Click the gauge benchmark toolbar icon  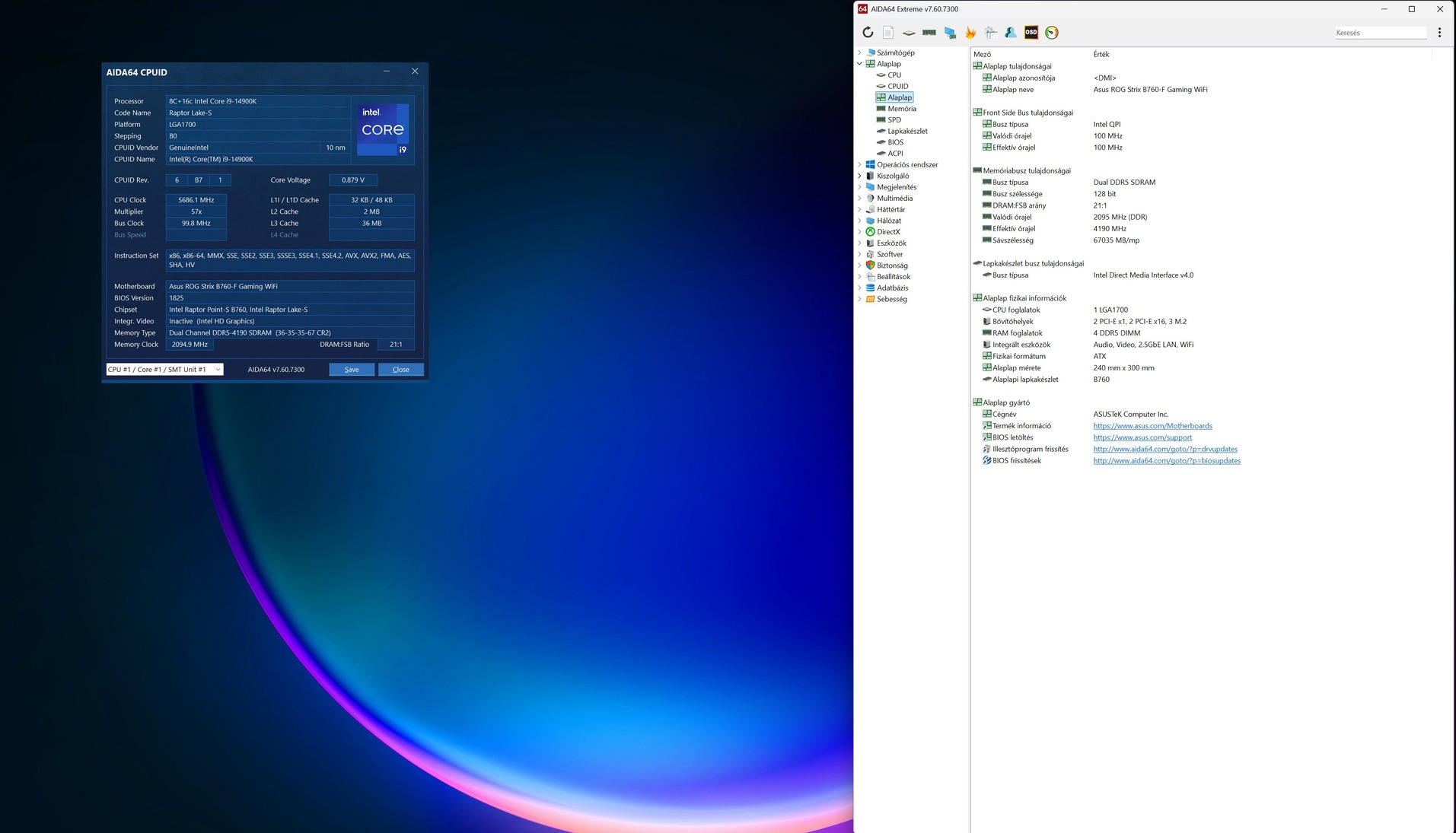coord(1052,33)
